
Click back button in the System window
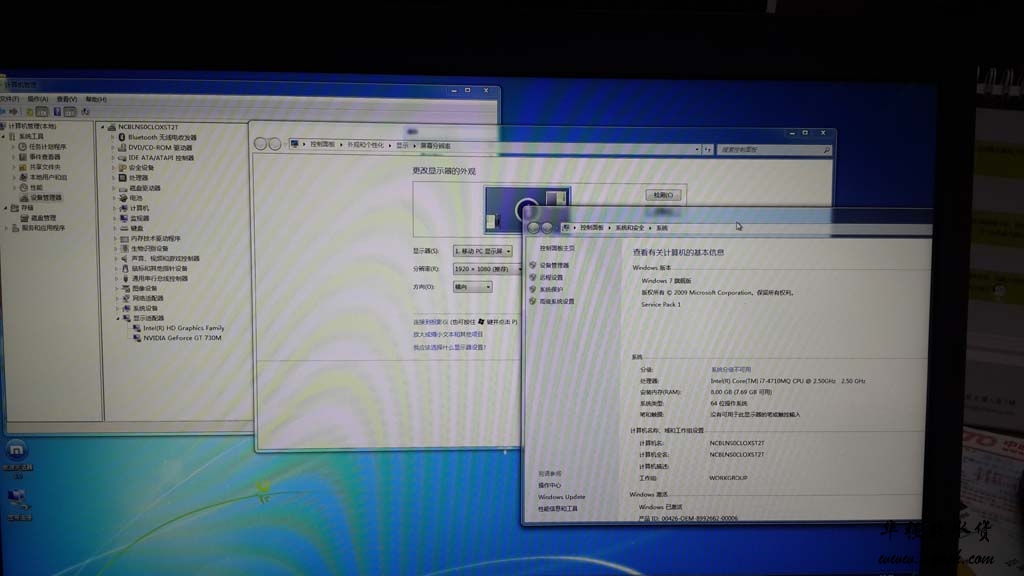coord(534,227)
